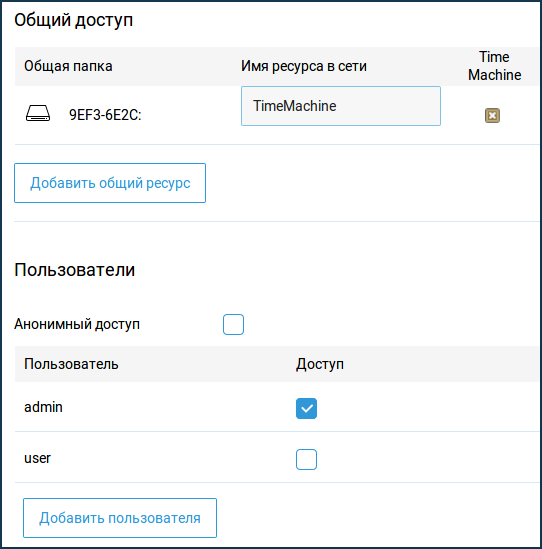The height and width of the screenshot is (549, 542).
Task: Click the Добавить общий ресурс button
Action: pyautogui.click(x=110, y=183)
